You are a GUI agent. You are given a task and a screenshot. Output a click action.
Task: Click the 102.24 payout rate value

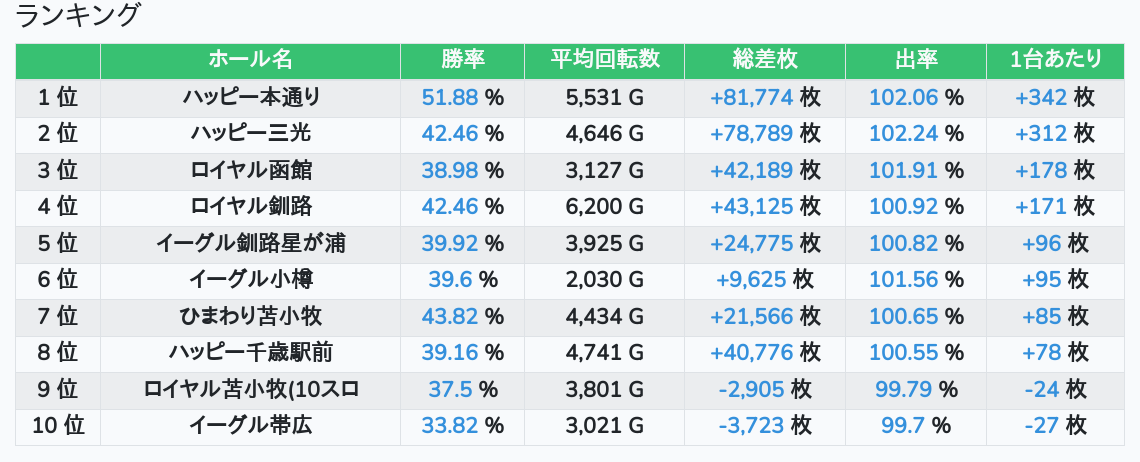(x=904, y=134)
